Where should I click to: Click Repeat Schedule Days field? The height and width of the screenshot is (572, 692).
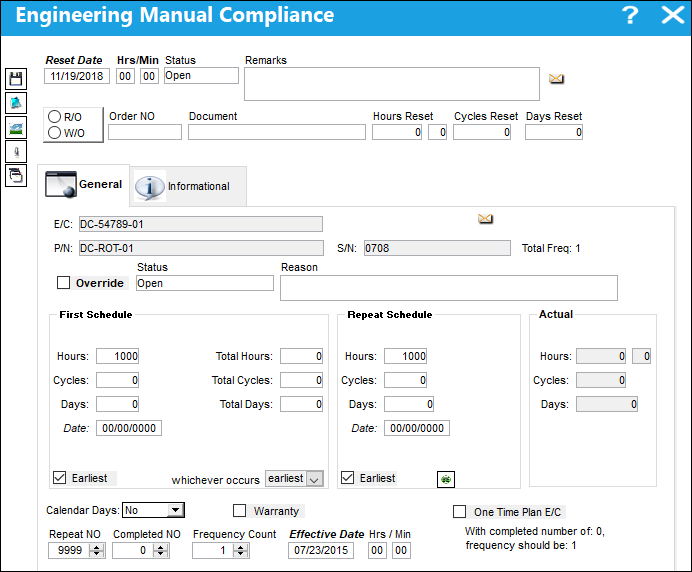click(x=409, y=403)
